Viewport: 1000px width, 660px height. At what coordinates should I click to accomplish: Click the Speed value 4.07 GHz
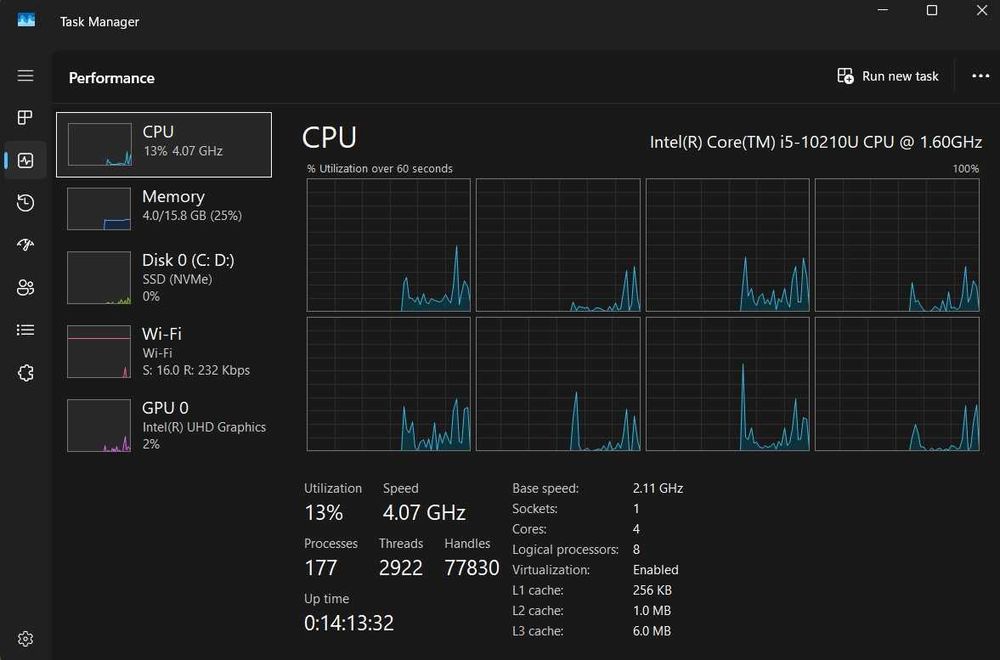(424, 512)
